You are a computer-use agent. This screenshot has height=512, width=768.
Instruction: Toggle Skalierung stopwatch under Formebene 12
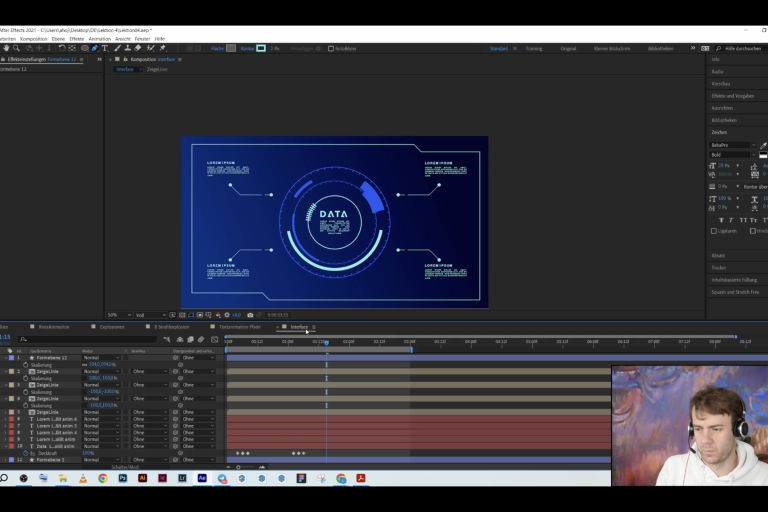pyautogui.click(x=25, y=365)
